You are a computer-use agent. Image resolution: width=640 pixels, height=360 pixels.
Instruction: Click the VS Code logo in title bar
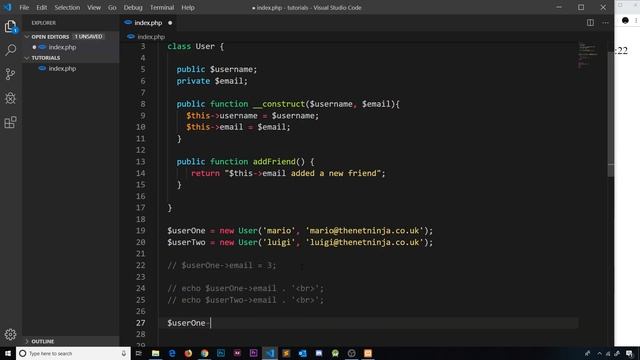8,7
